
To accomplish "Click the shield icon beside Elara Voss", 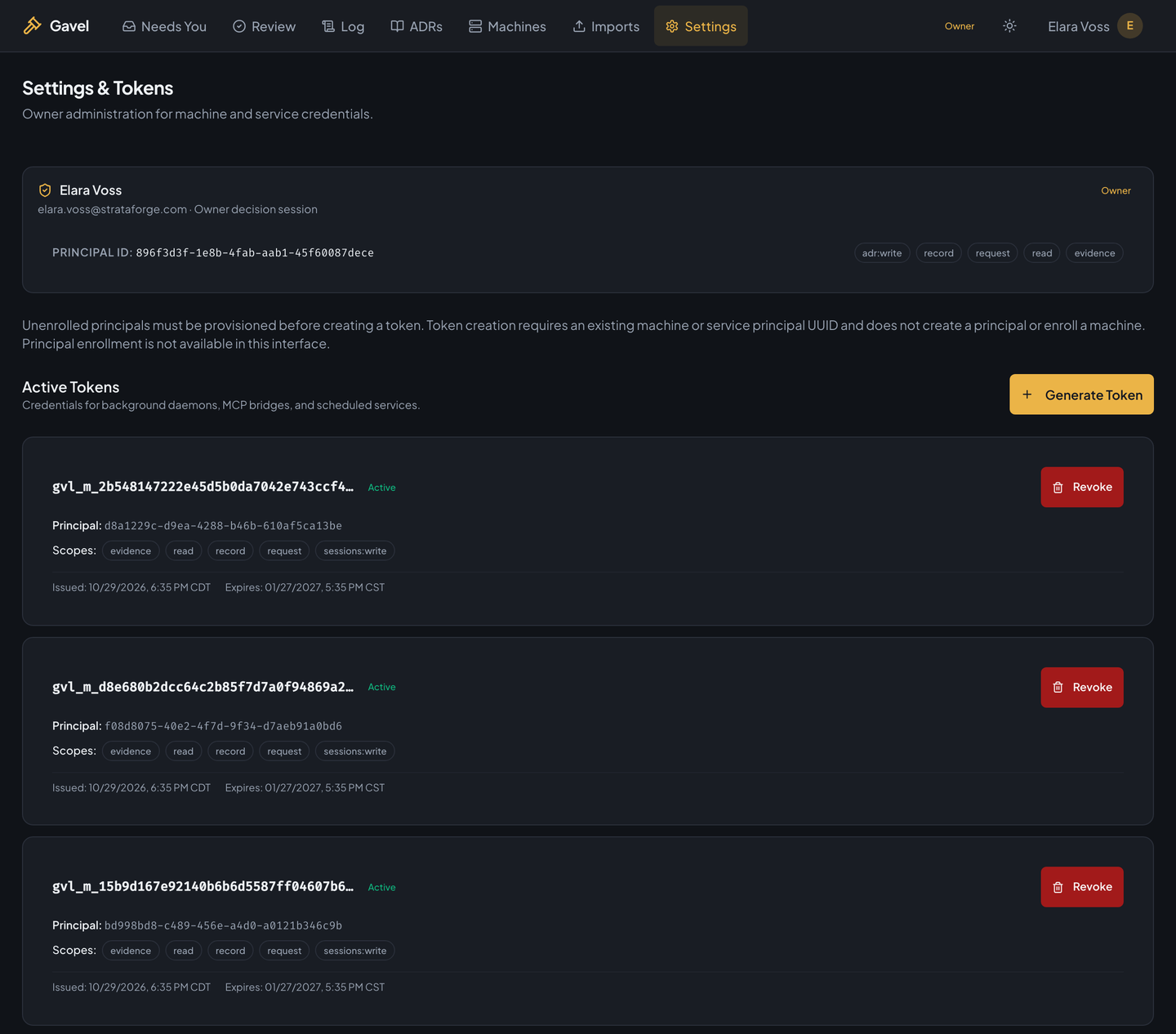I will [45, 190].
